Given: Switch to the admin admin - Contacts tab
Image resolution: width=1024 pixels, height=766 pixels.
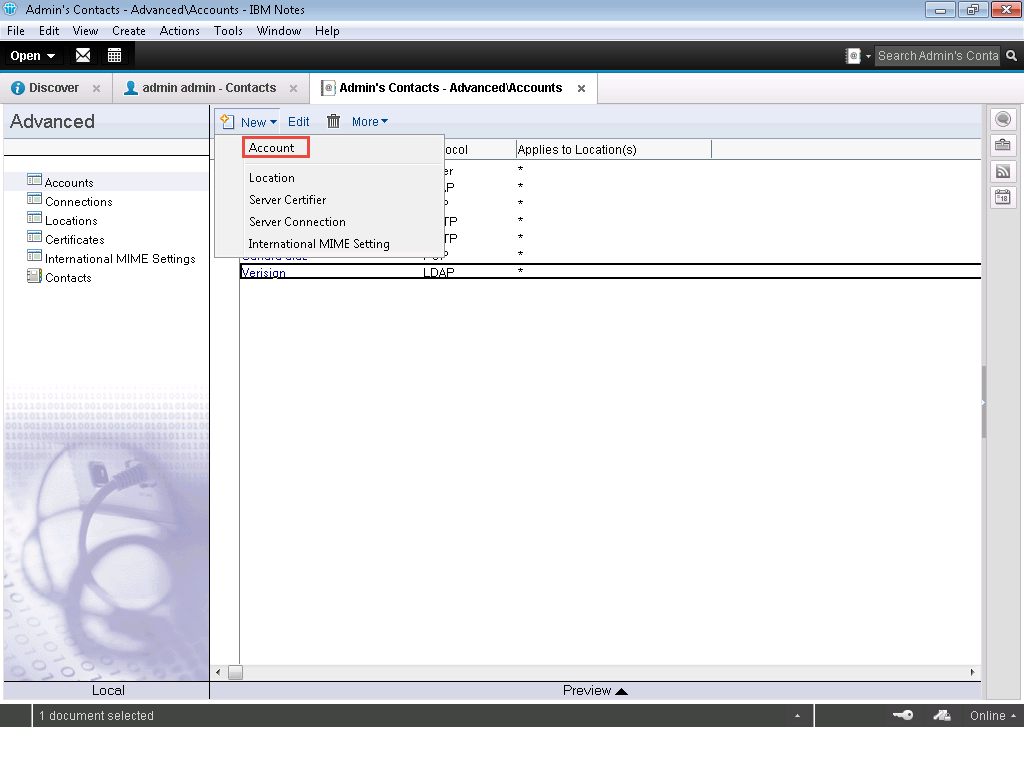Looking at the screenshot, I should (x=208, y=88).
